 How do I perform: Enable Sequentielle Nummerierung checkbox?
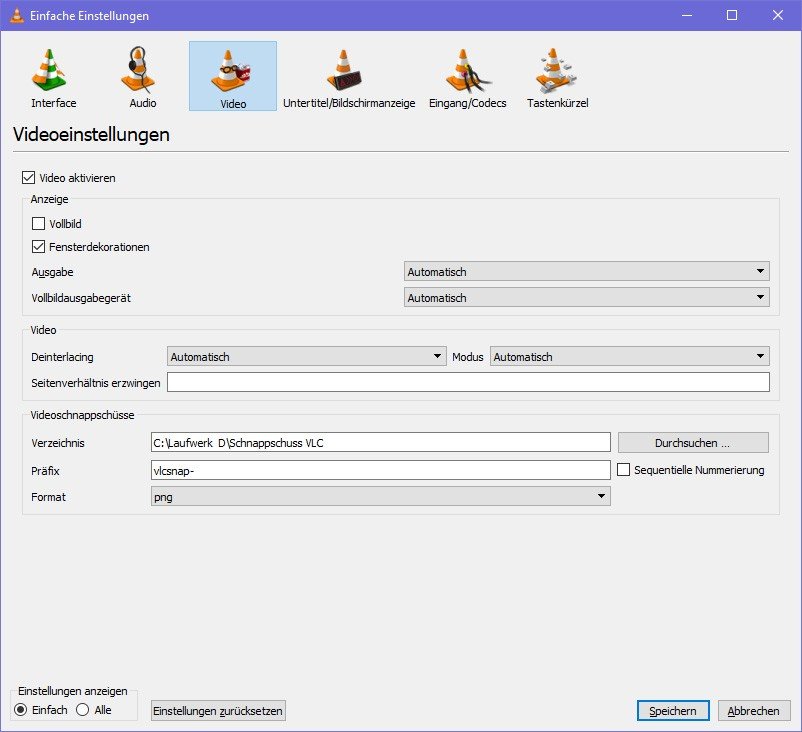click(x=623, y=470)
